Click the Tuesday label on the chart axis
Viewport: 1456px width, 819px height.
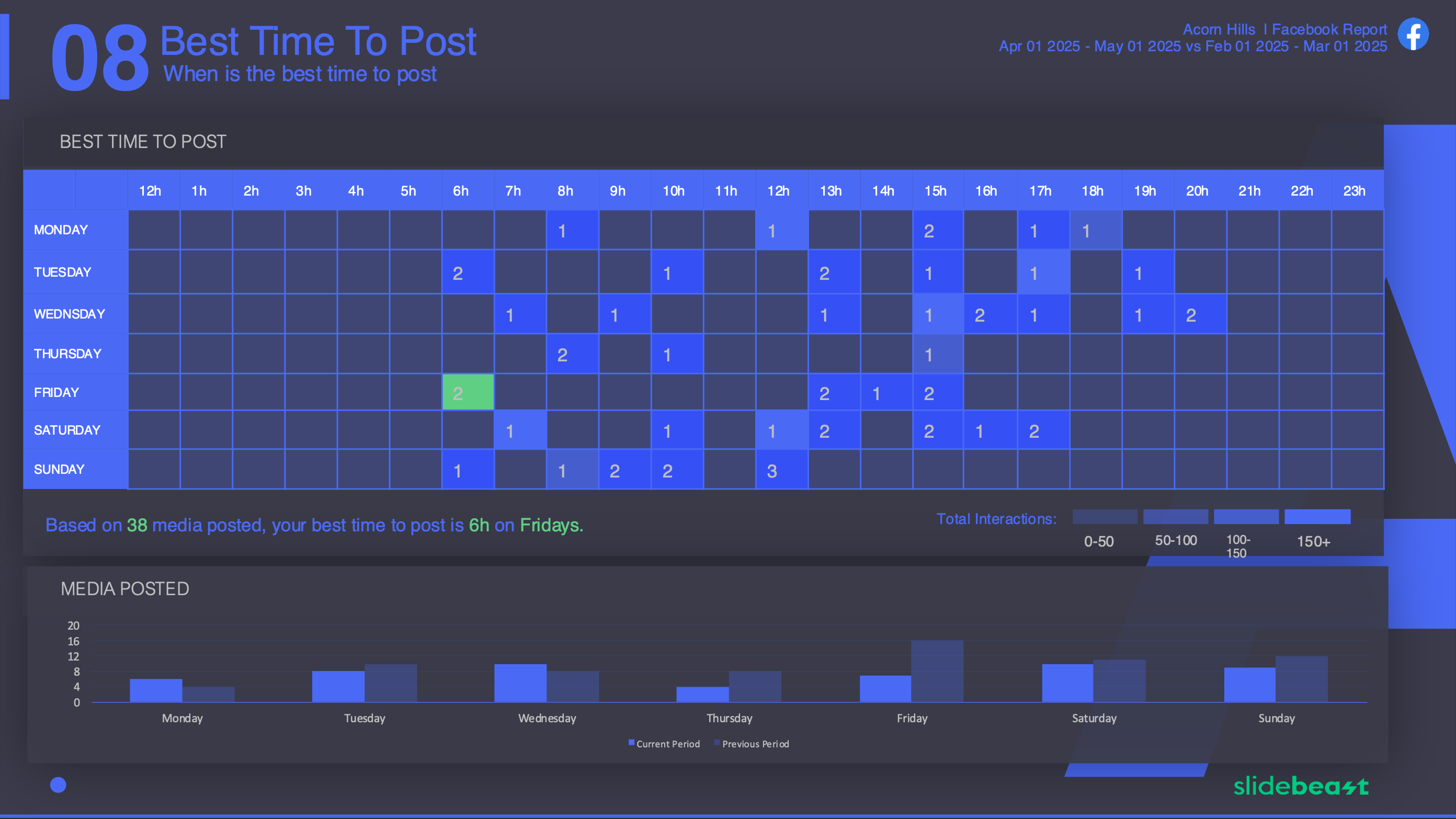tap(365, 719)
